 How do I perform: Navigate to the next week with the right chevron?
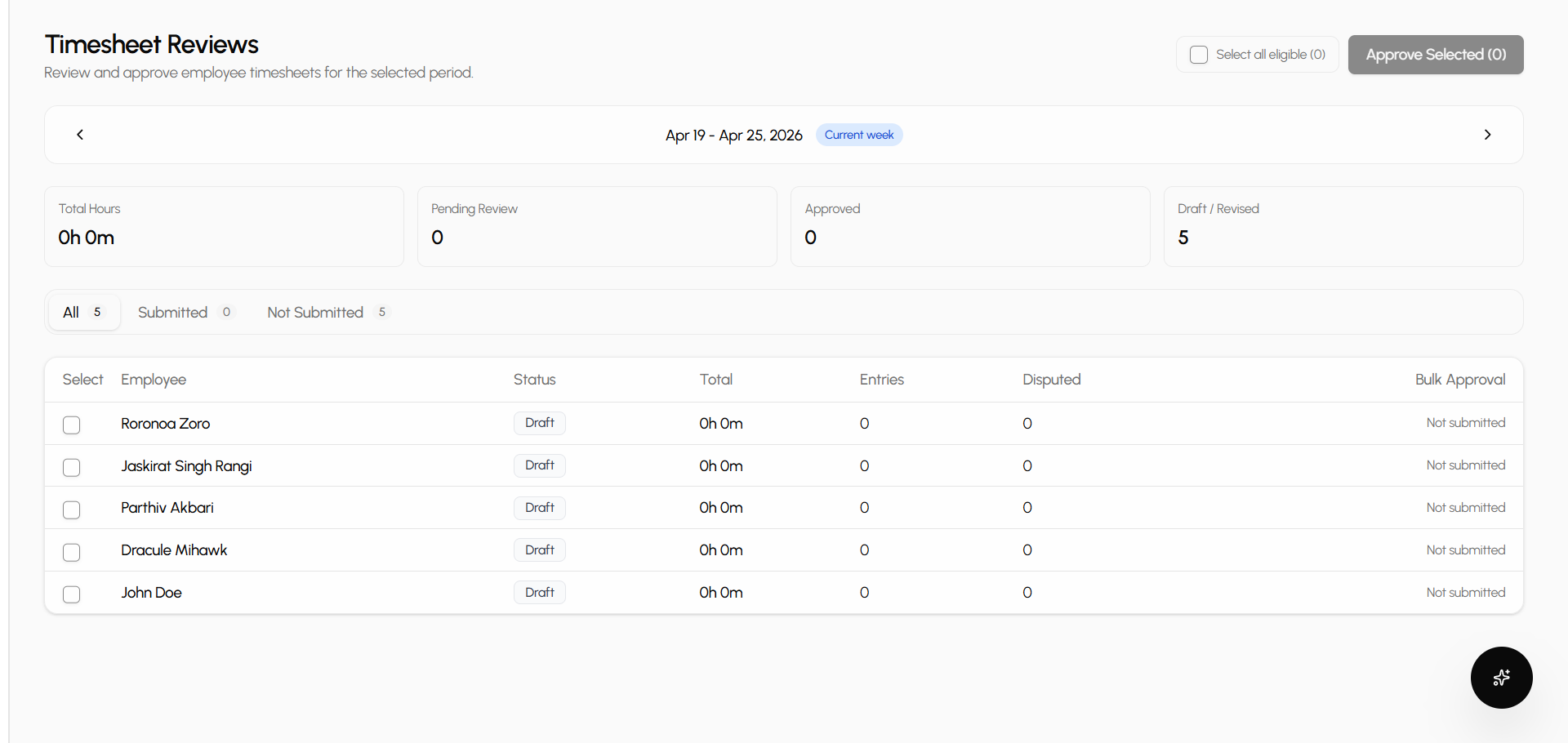[1488, 135]
